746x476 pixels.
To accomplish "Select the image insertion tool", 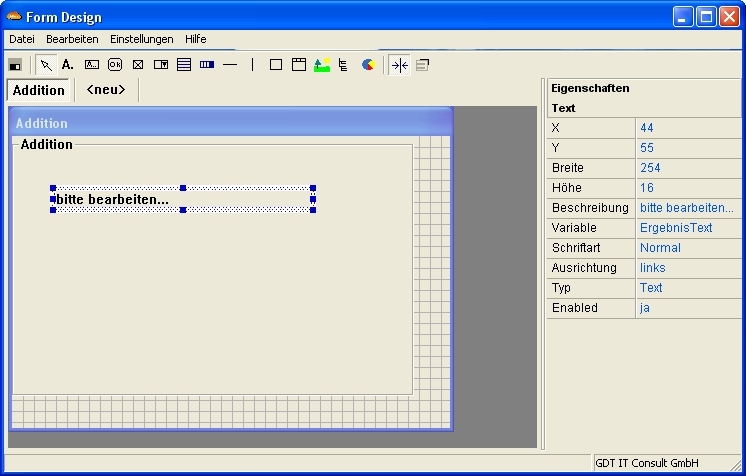I will click(x=321, y=65).
